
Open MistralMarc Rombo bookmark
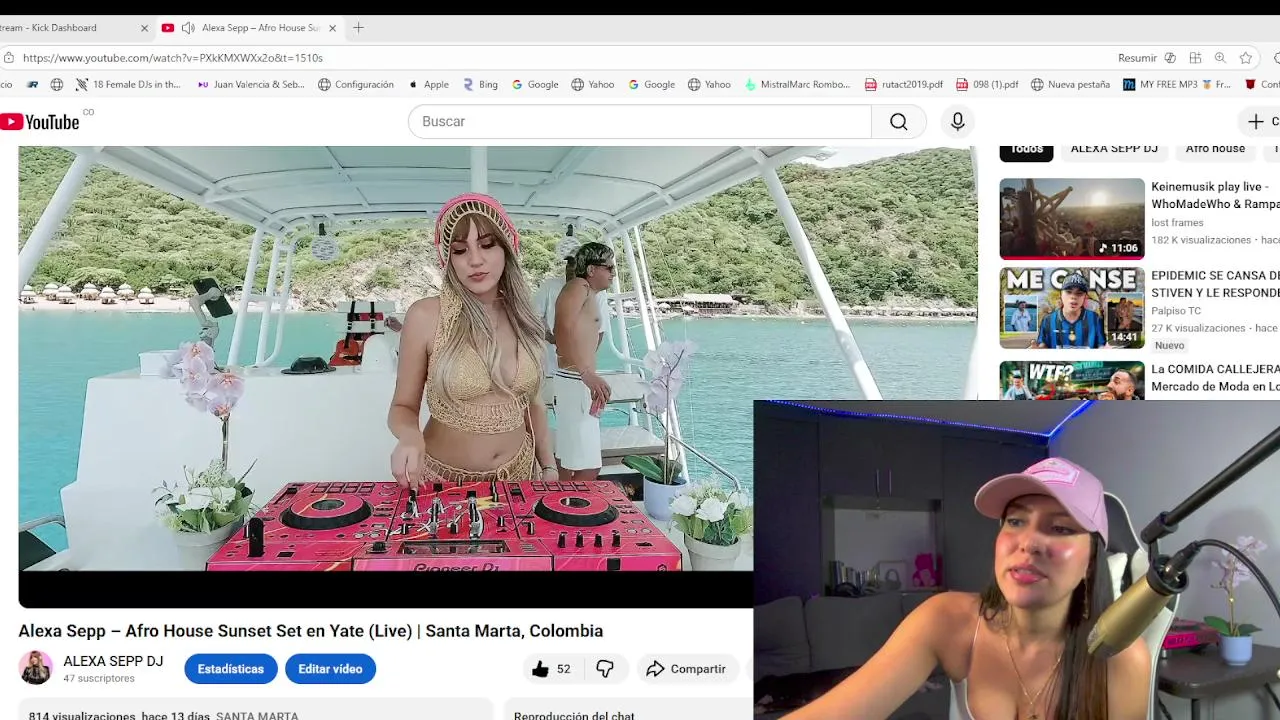(x=797, y=85)
